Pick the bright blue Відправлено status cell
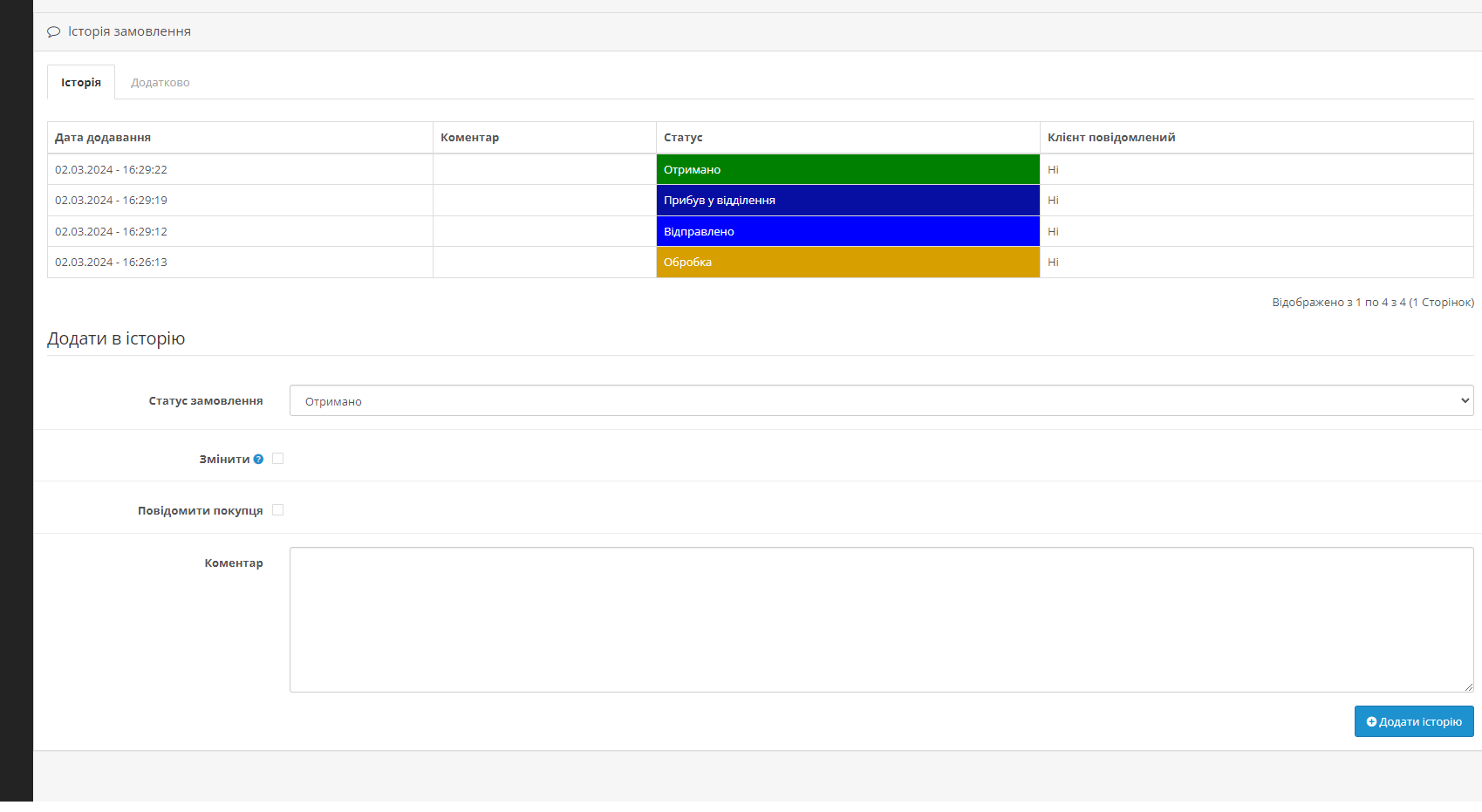The height and width of the screenshot is (812, 1482). (x=847, y=232)
